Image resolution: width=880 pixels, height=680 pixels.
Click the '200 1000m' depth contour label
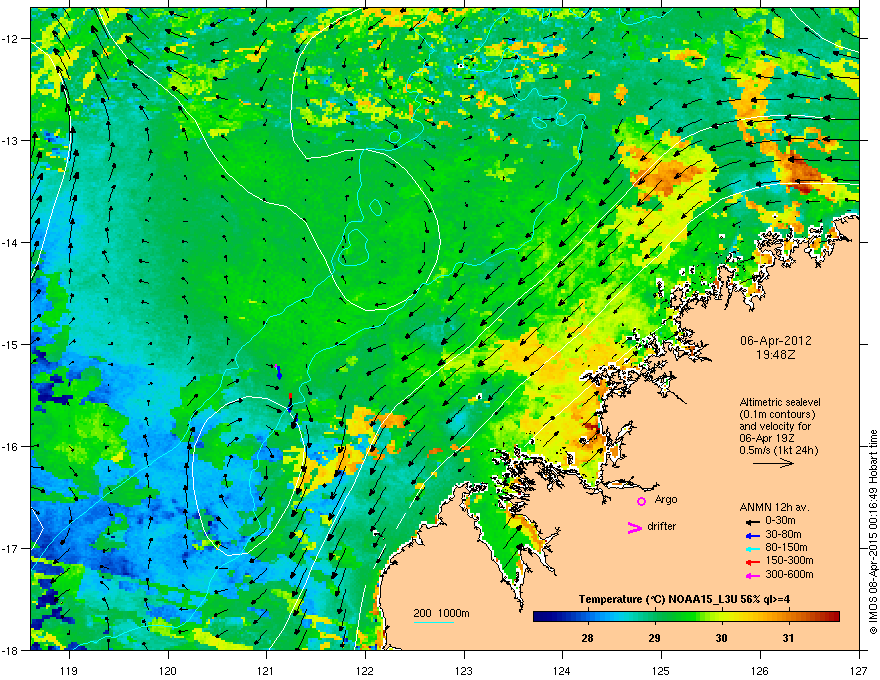pos(441,613)
